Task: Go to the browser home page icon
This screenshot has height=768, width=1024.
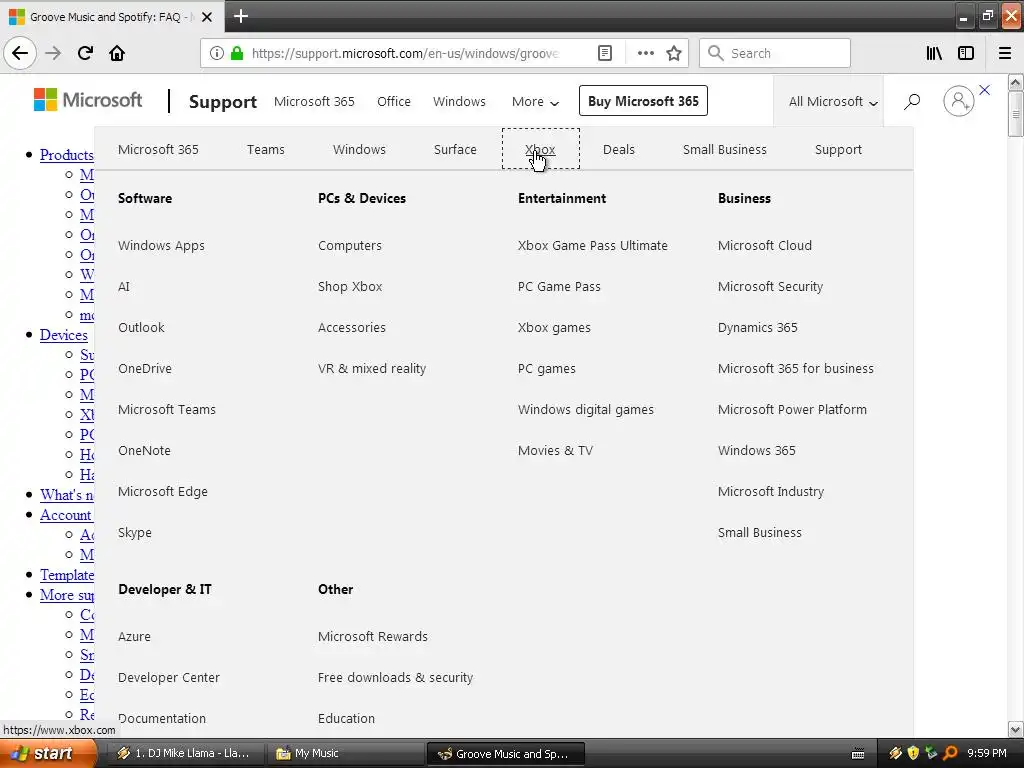Action: (117, 53)
